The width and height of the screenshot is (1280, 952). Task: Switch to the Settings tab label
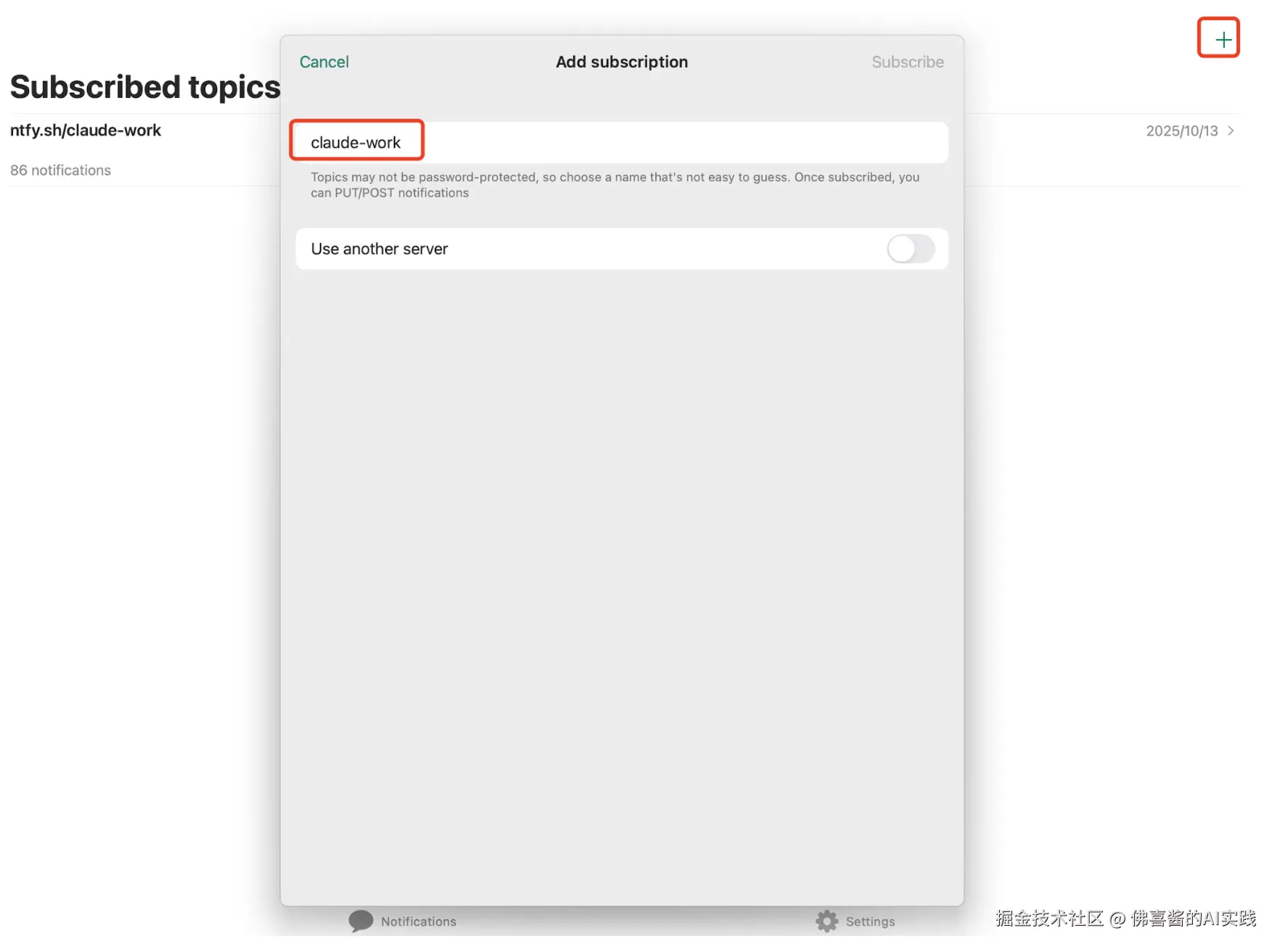[870, 922]
